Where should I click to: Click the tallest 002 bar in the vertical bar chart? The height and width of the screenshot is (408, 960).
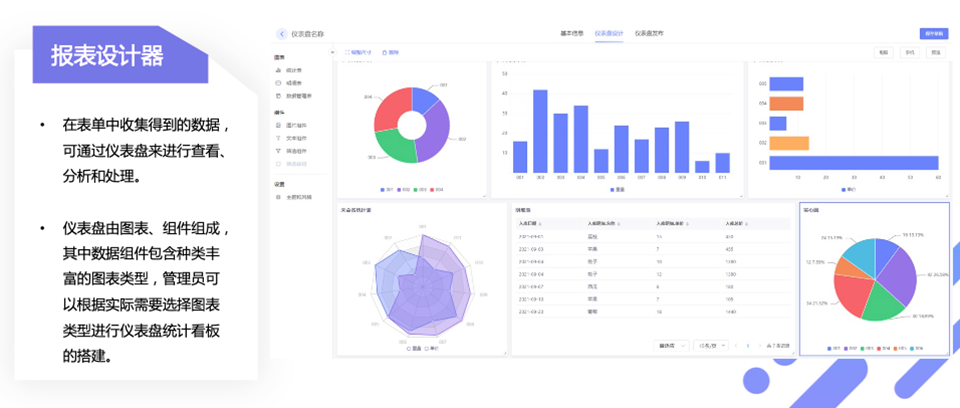tap(540, 131)
